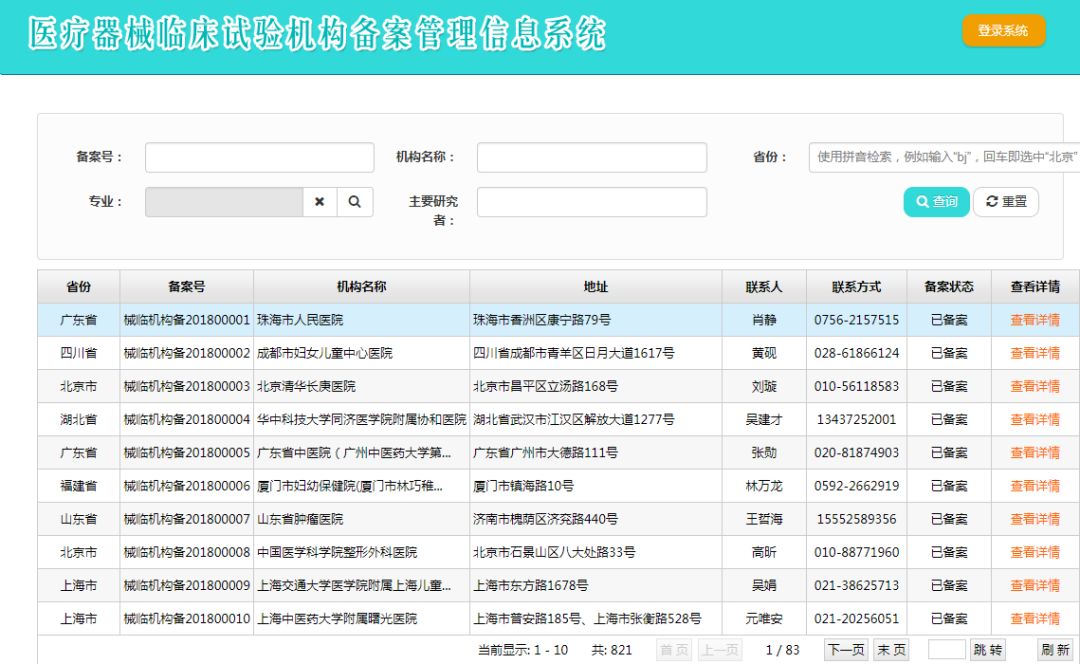Screen dimensions: 1080x664
Task: Open 查看详情 for 华中科技大学同济医学院附属协和医院
Action: [1035, 419]
